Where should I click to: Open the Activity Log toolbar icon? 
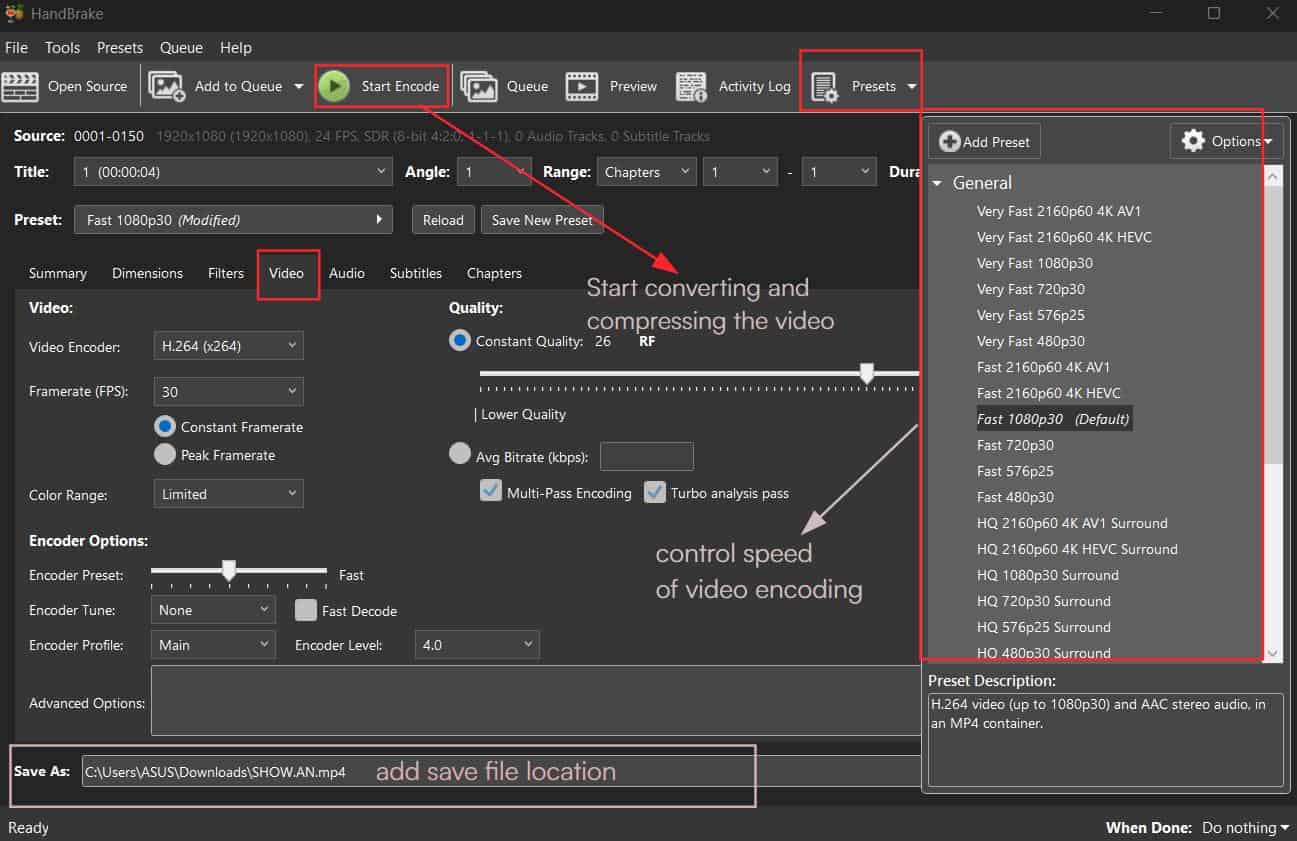(692, 86)
